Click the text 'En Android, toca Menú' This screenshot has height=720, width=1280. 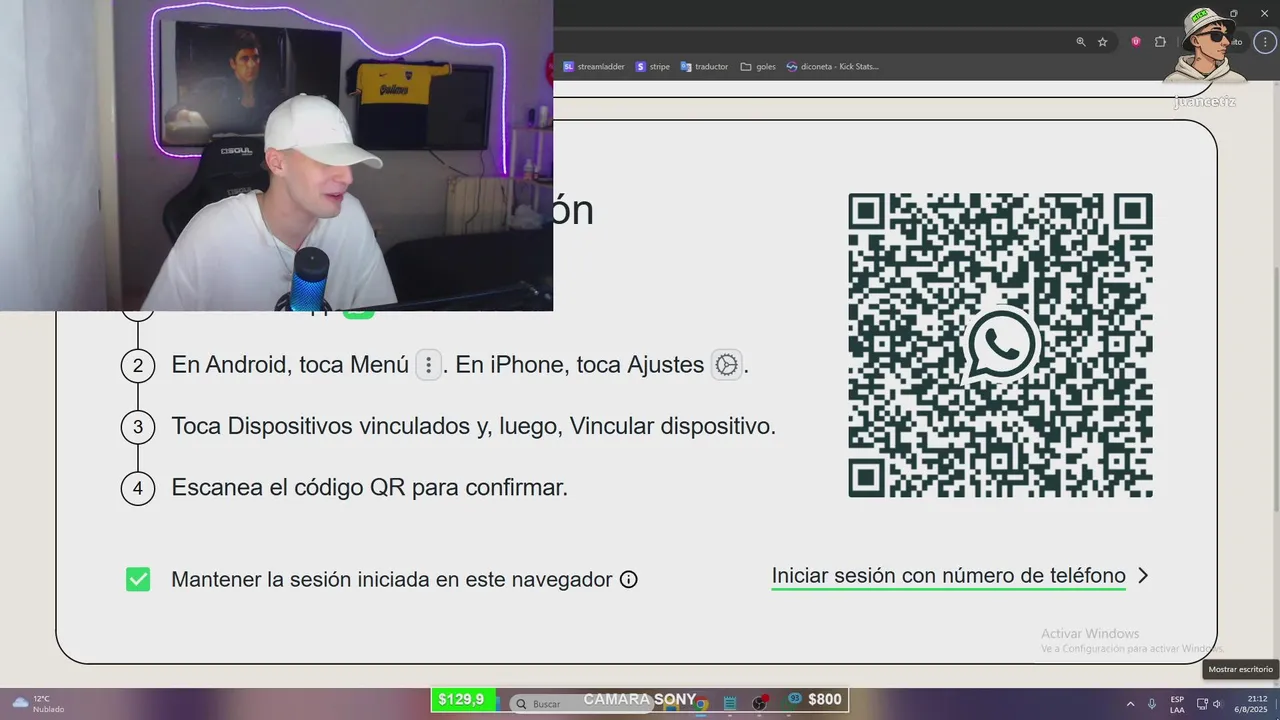pyautogui.click(x=290, y=365)
